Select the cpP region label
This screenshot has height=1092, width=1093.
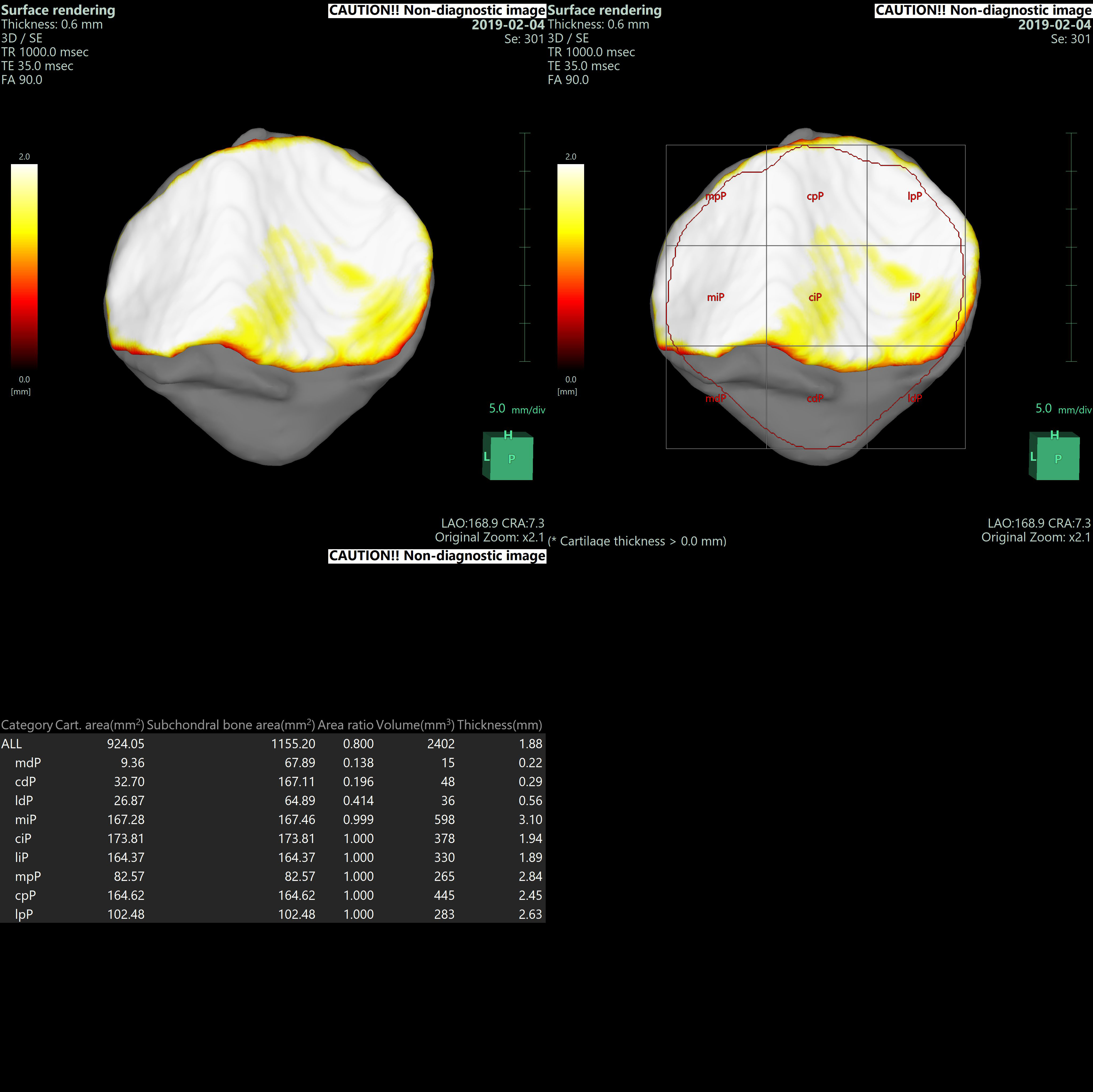pos(815,196)
